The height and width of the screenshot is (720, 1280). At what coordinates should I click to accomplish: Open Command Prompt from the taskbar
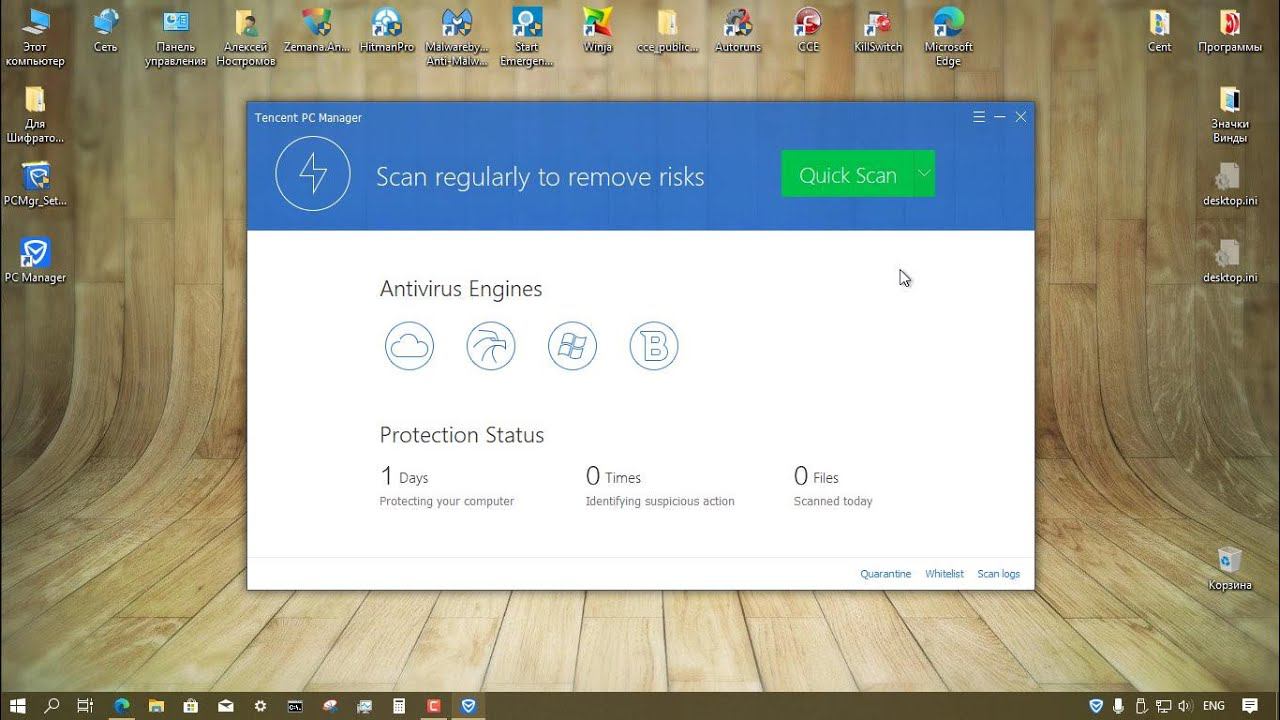point(295,705)
